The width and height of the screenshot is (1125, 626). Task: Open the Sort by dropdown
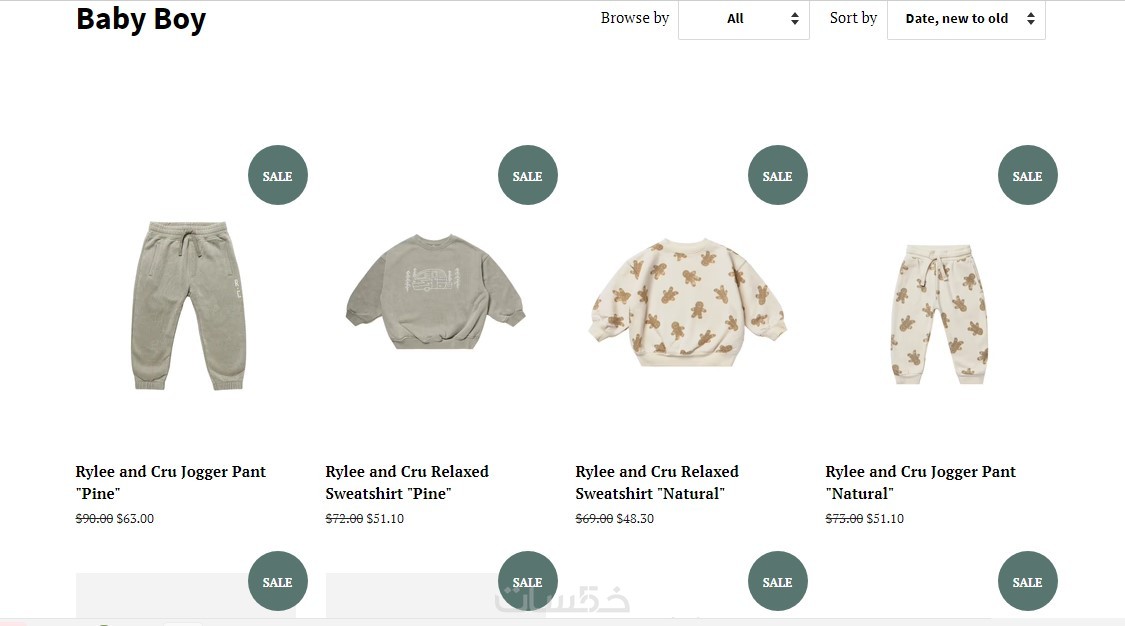click(965, 19)
